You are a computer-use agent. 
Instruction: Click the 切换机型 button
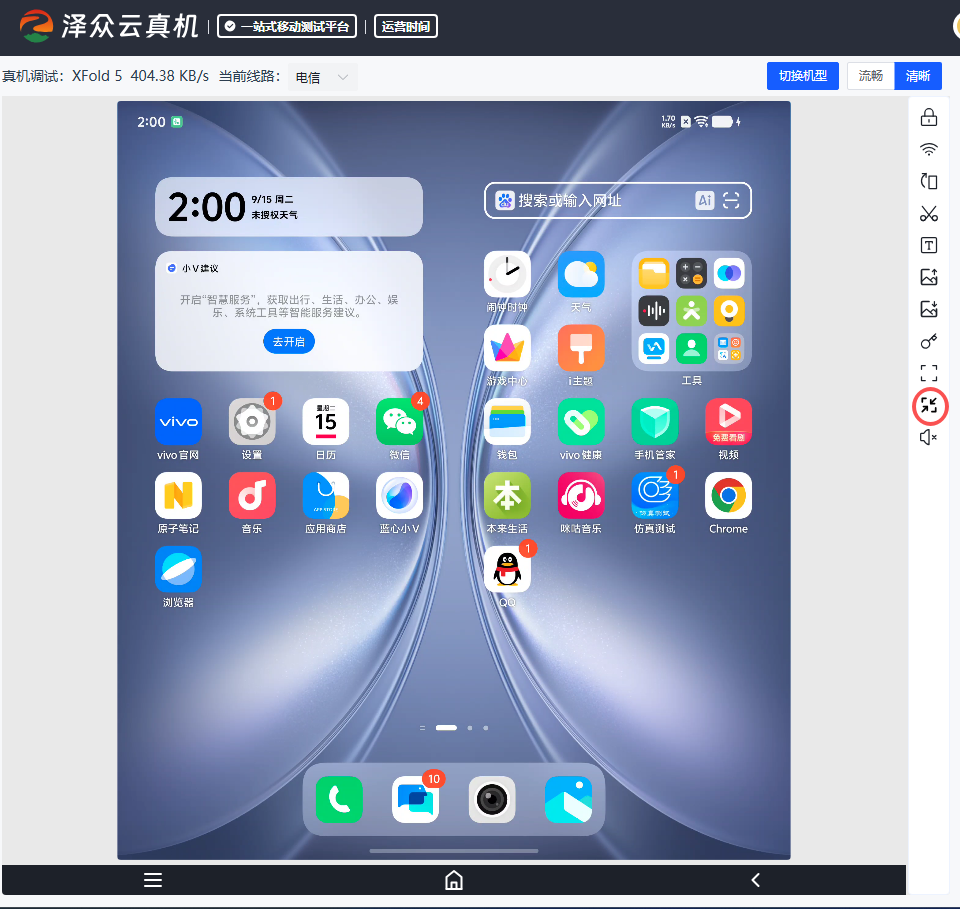[803, 76]
